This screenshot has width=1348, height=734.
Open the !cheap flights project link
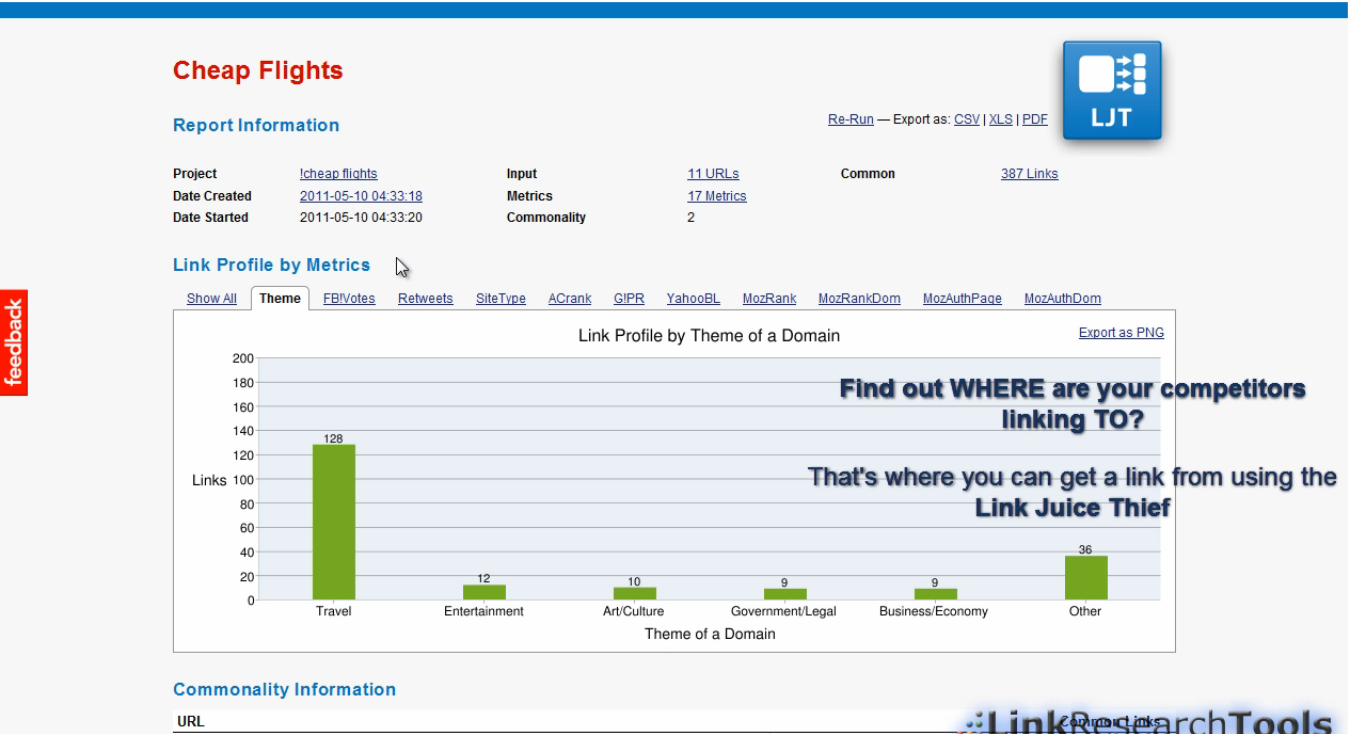click(339, 174)
